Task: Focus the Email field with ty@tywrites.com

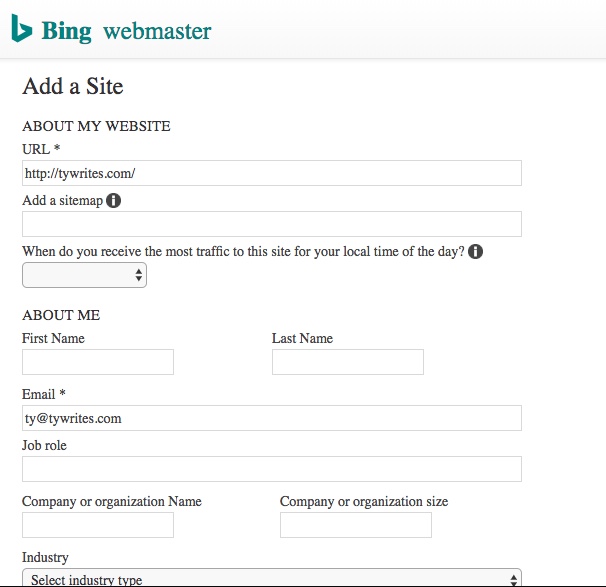Action: click(272, 418)
